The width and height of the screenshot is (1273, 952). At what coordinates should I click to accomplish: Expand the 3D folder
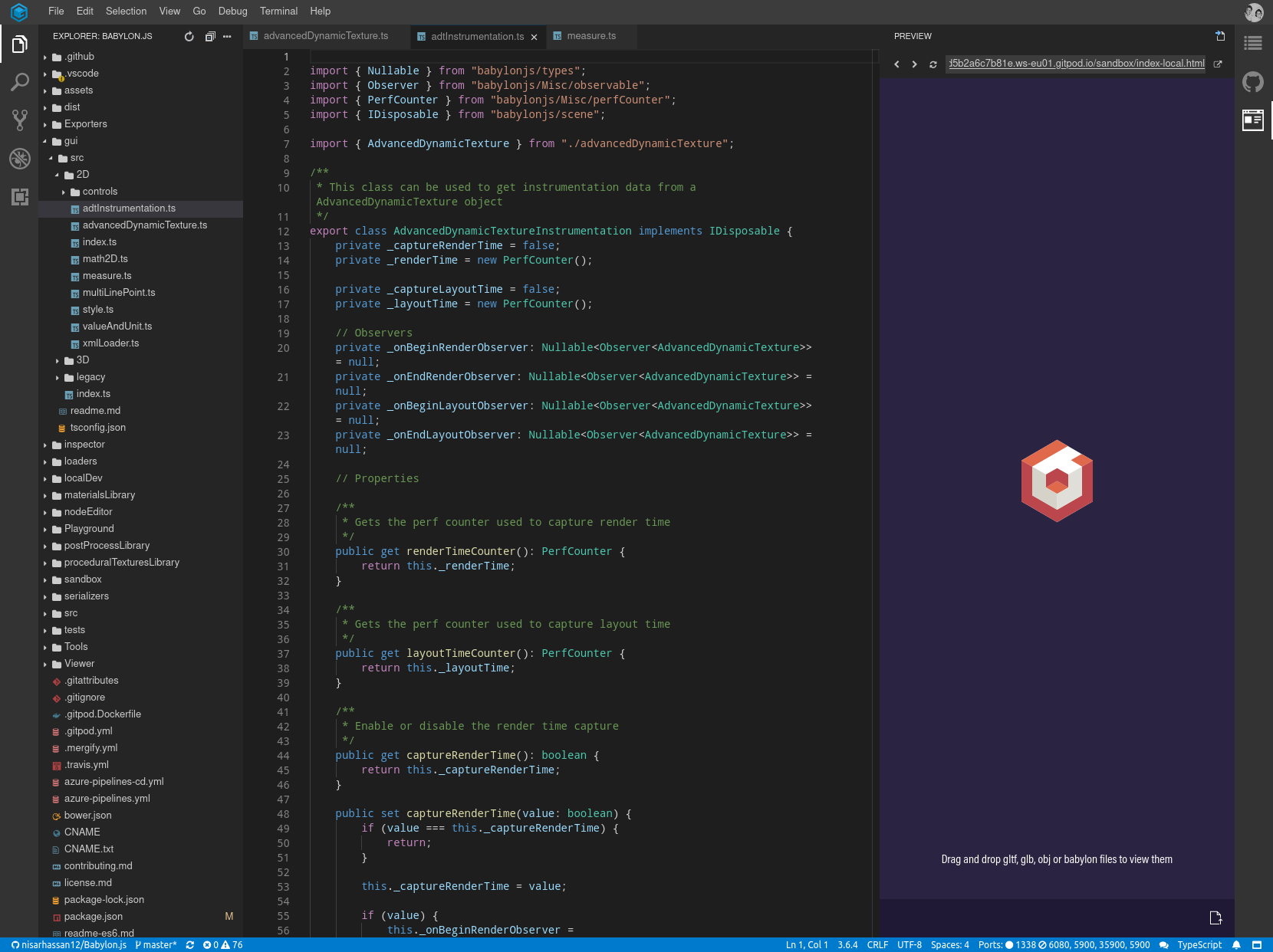pos(140,360)
